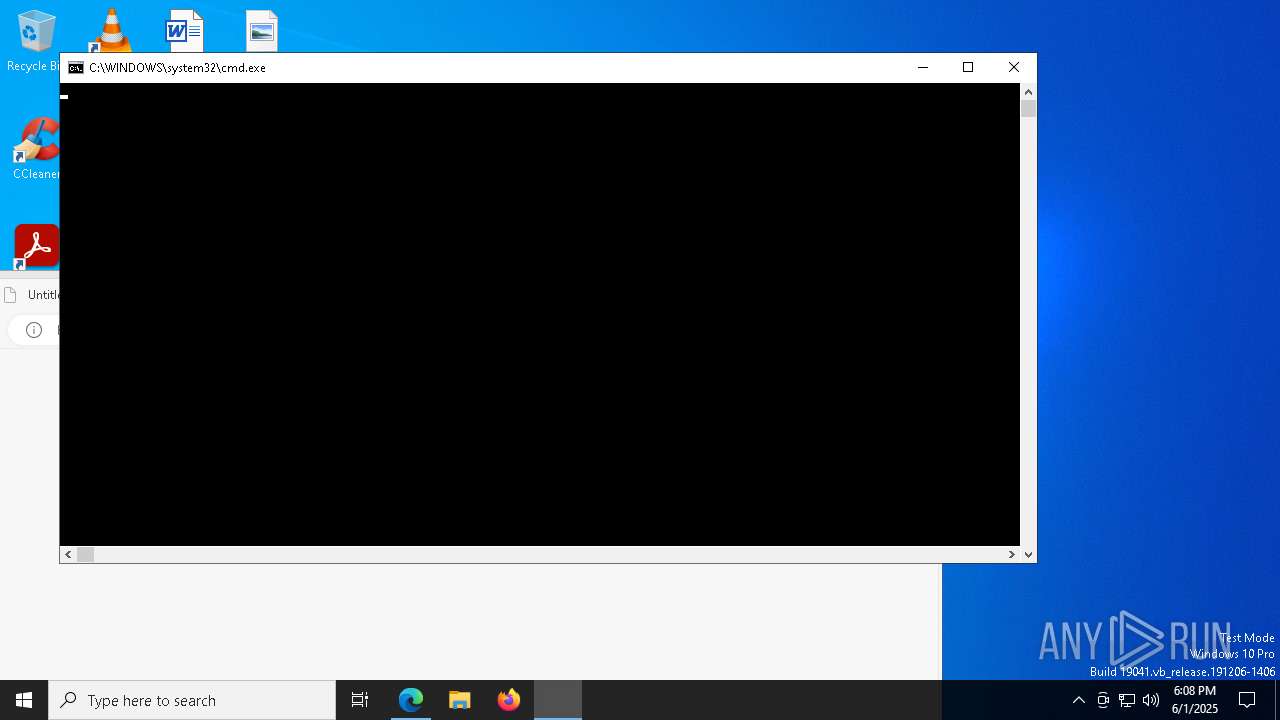The height and width of the screenshot is (720, 1280).
Task: Open the network tray icon
Action: point(1127,700)
